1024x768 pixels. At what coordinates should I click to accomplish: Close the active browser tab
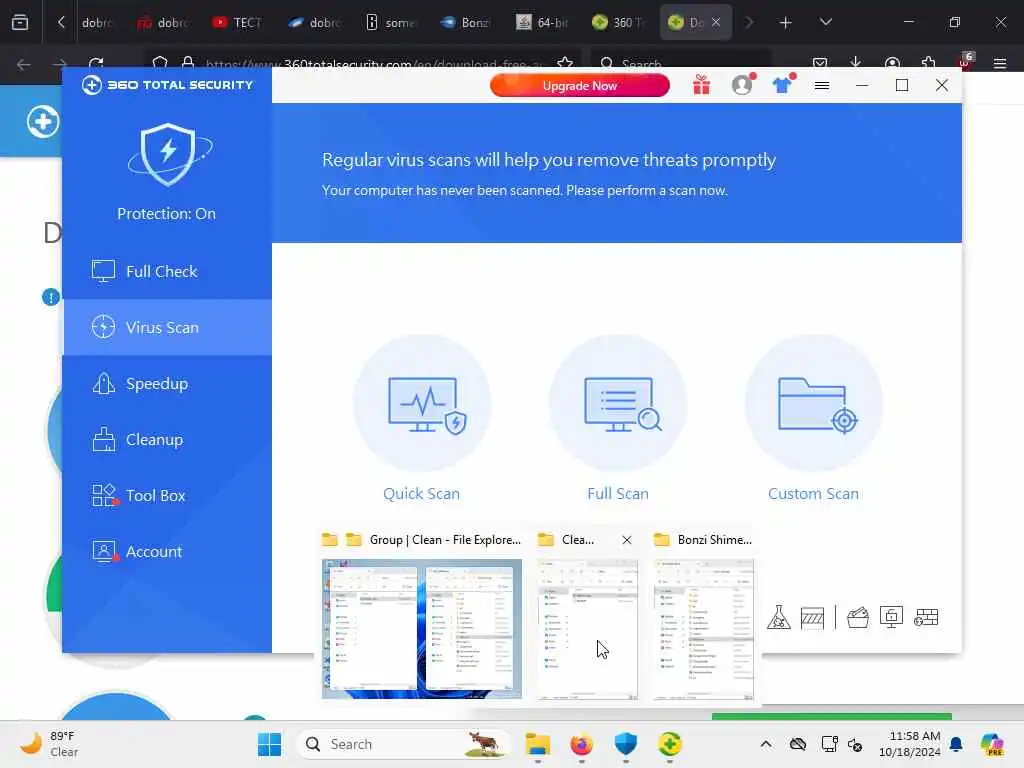pyautogui.click(x=716, y=22)
